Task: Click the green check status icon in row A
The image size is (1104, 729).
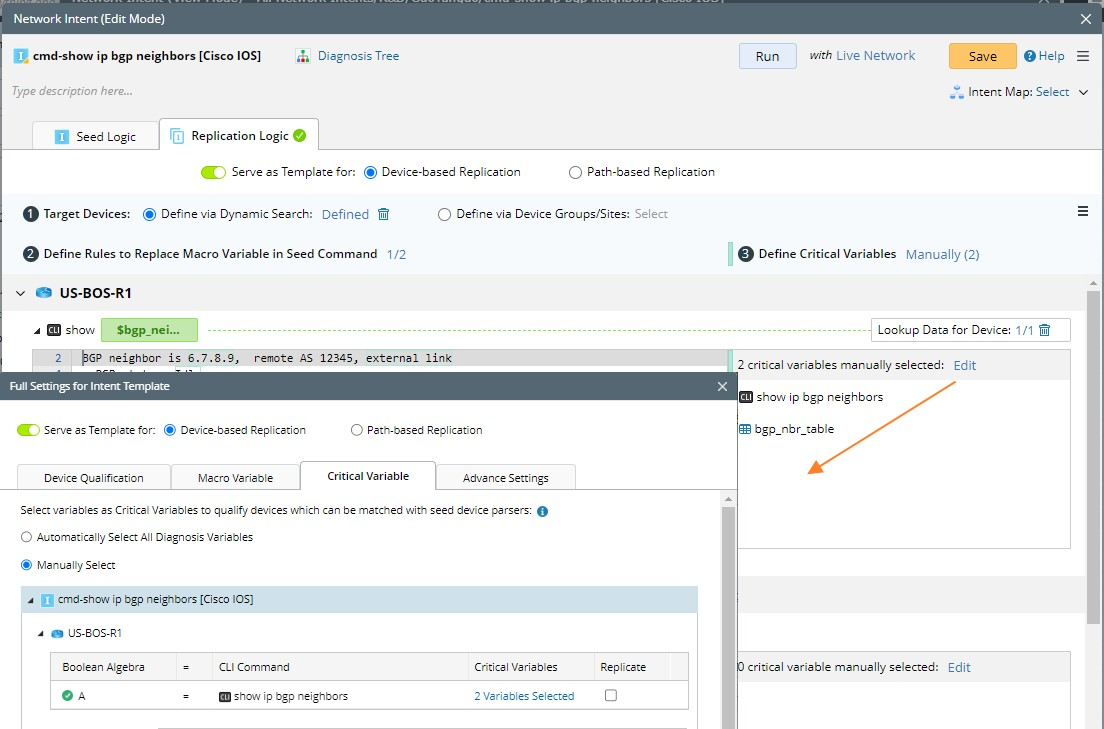Action: [68, 696]
